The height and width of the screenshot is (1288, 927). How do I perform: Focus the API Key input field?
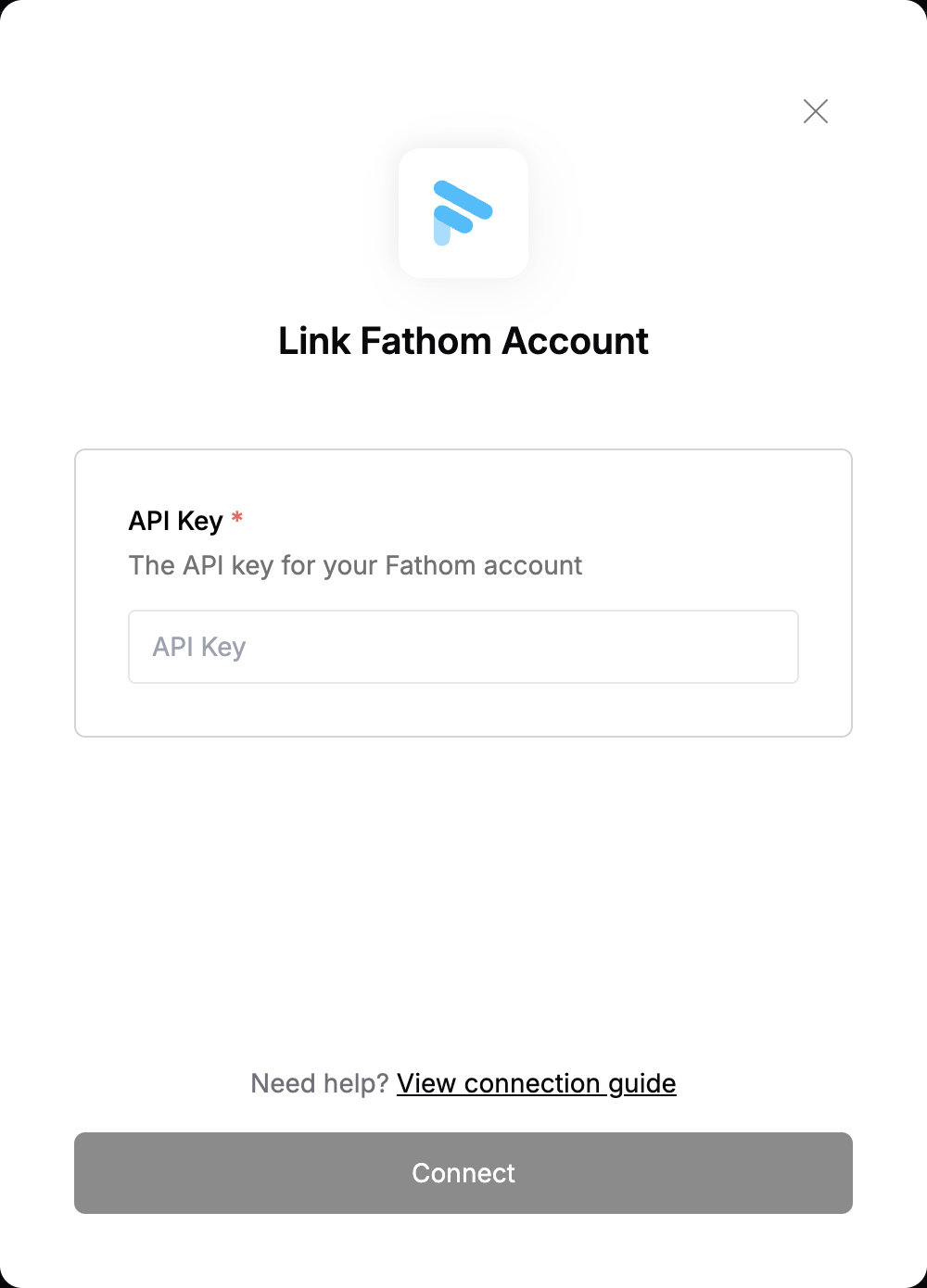(x=463, y=647)
